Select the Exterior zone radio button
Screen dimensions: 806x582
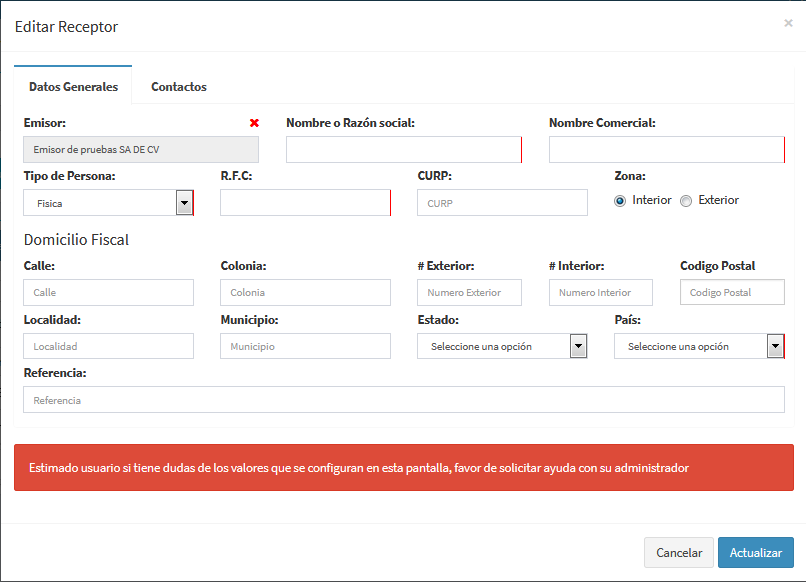(x=686, y=200)
